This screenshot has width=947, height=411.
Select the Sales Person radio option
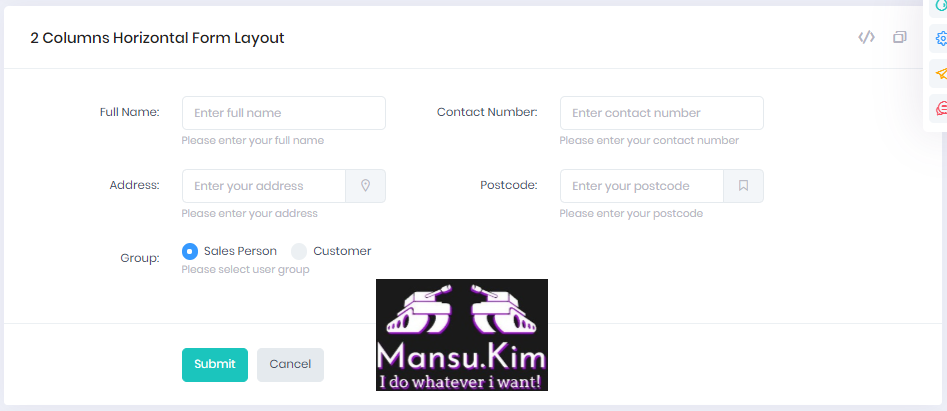190,251
